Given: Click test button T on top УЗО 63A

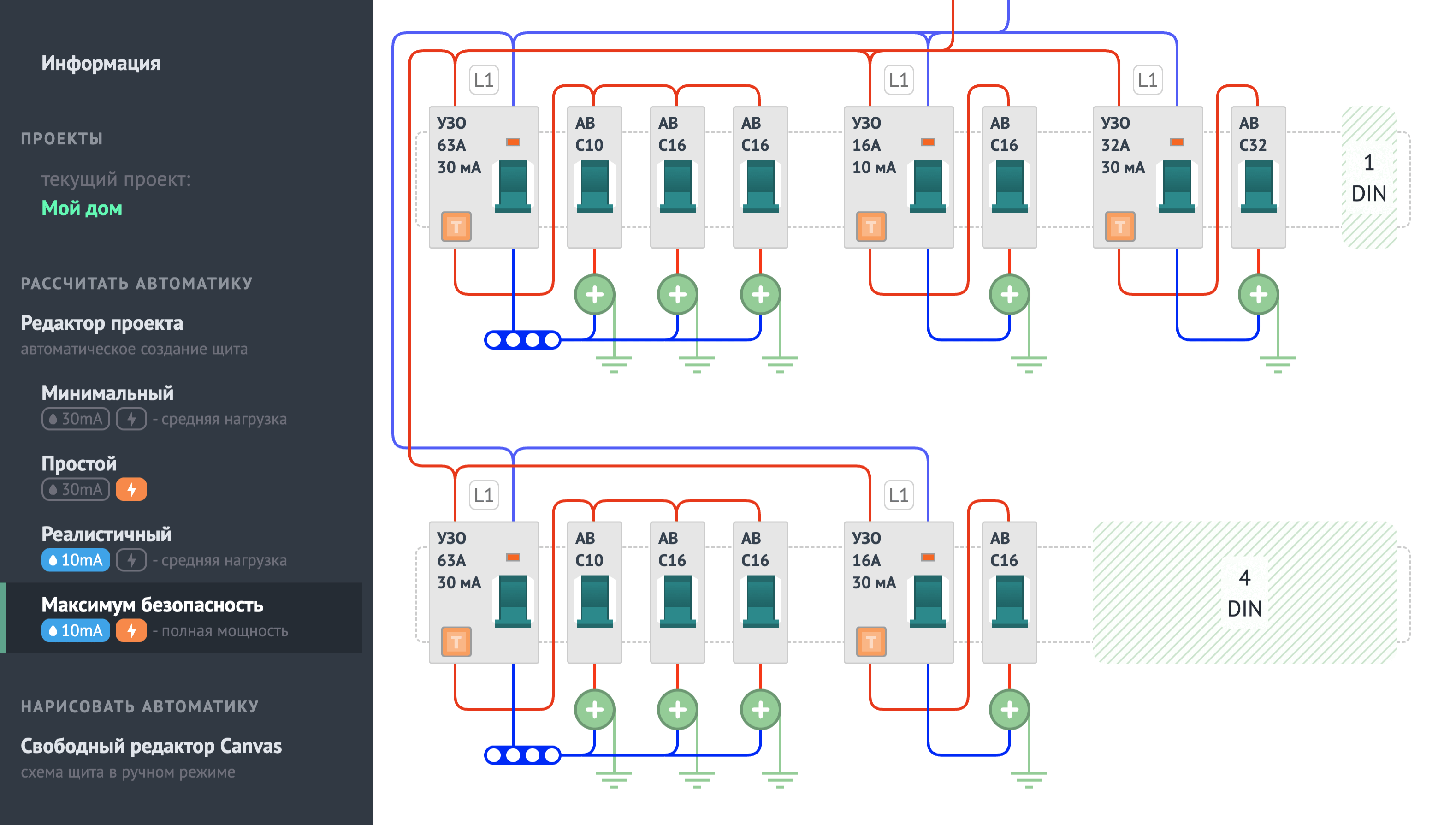Looking at the screenshot, I should click(x=456, y=226).
